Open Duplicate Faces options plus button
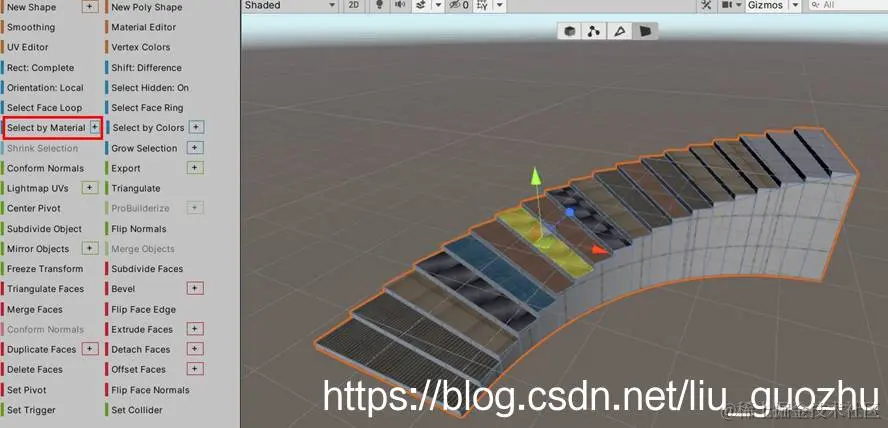Viewport: 888px width, 428px height. 90,349
